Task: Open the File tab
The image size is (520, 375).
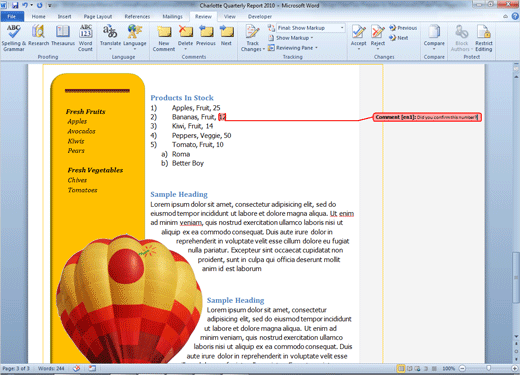Action: [x=12, y=16]
